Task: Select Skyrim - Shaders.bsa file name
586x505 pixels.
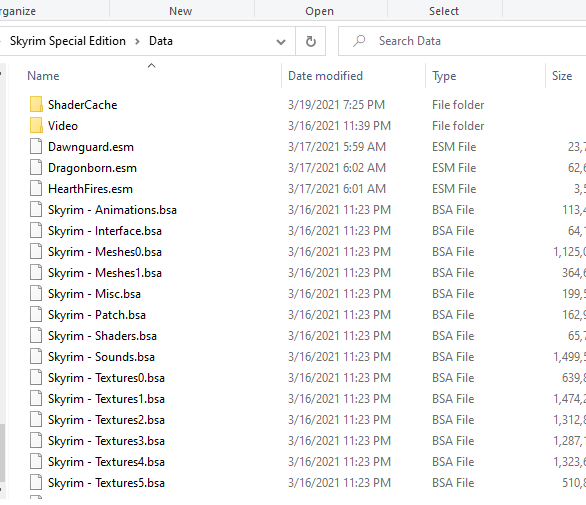Action: (102, 336)
